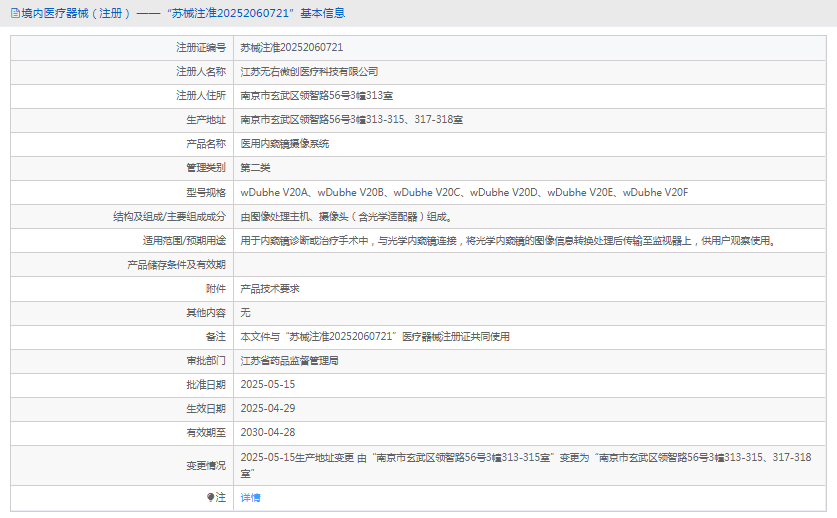837x518 pixels.
Task: Select management class value 第二类
Action: coord(255,168)
